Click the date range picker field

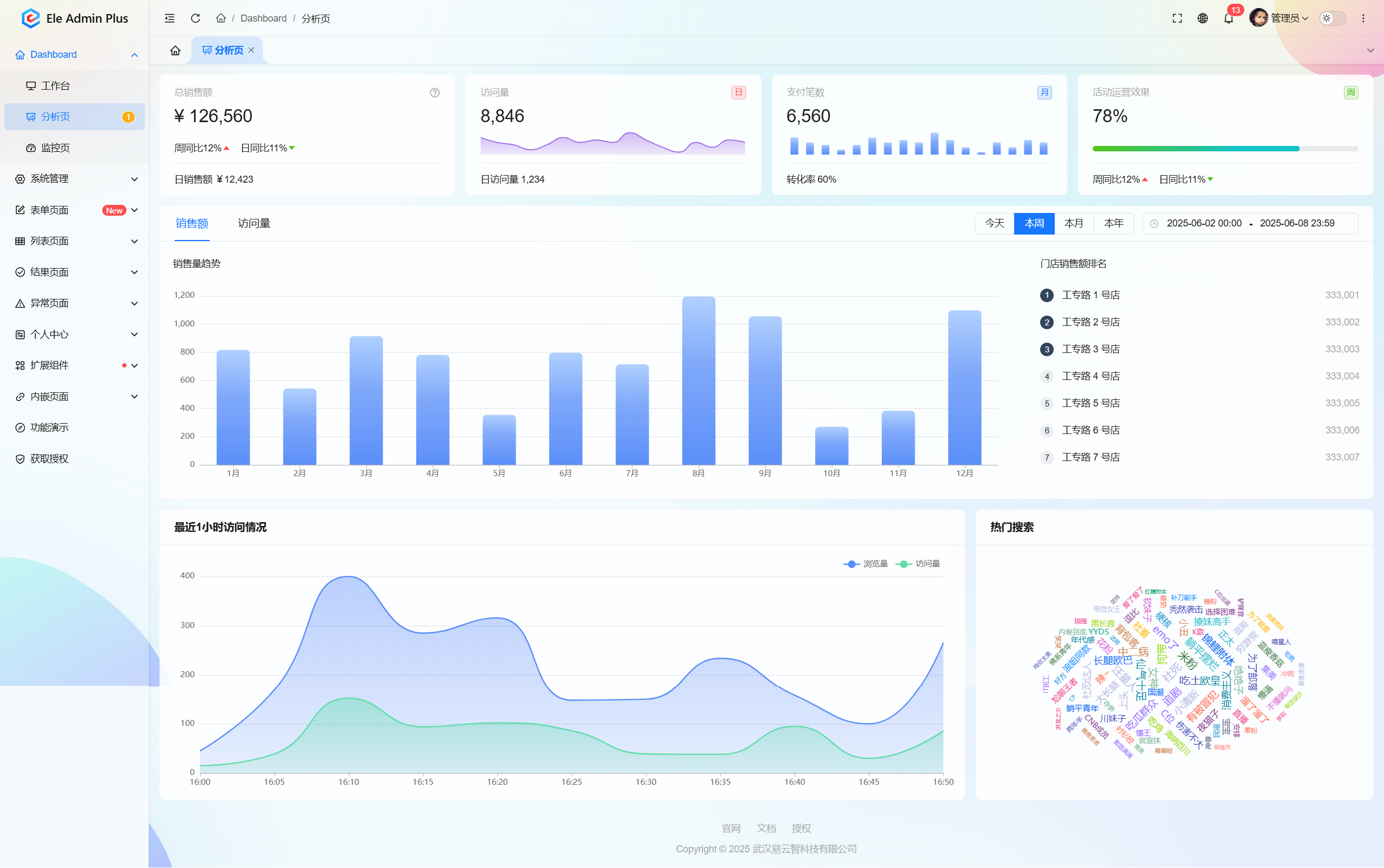(x=1249, y=223)
